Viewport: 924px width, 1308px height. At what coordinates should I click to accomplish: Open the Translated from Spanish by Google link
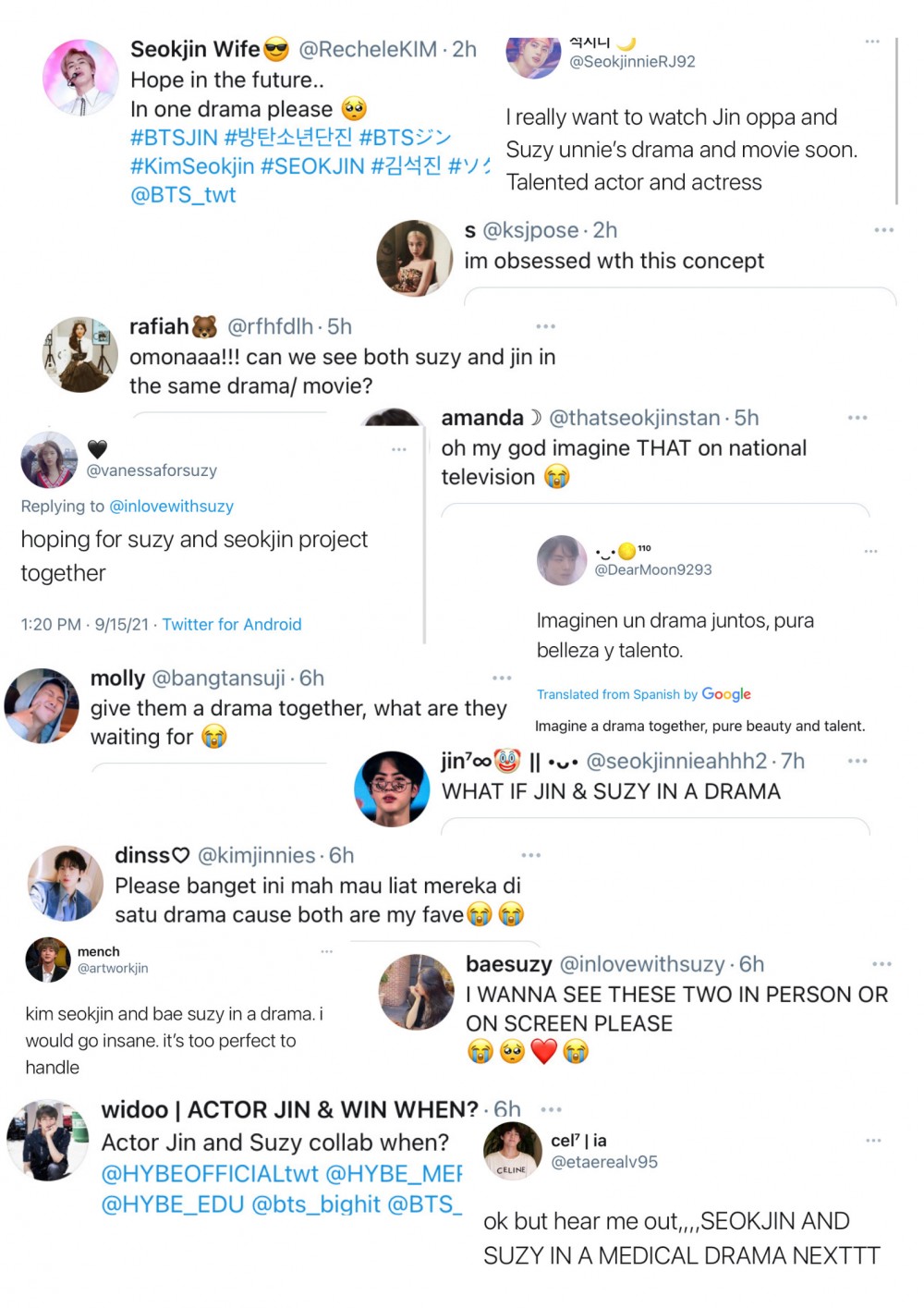tap(644, 694)
